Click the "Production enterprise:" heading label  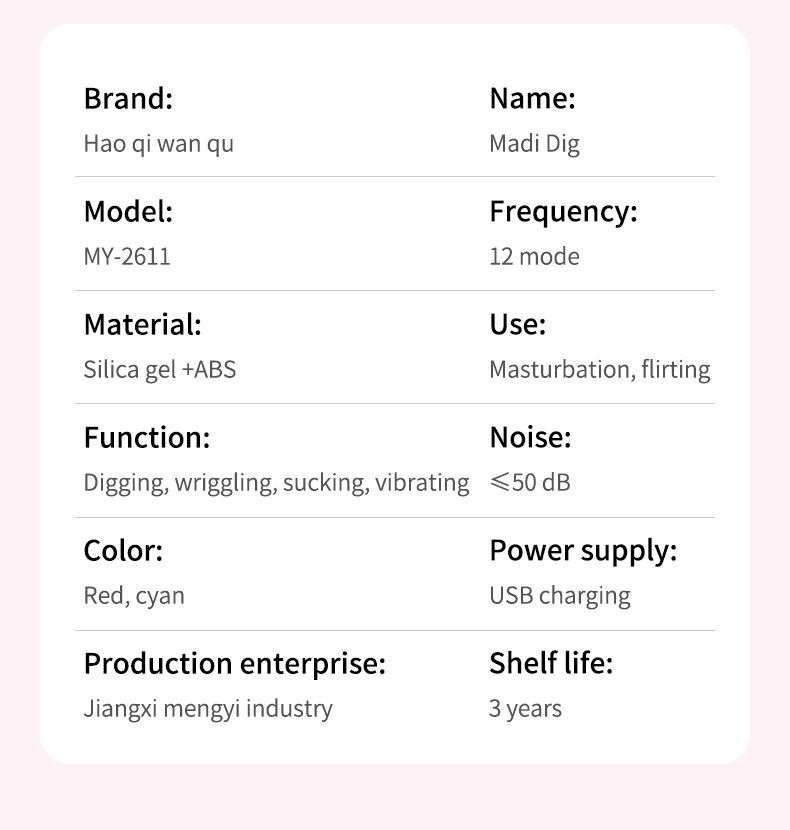[234, 664]
